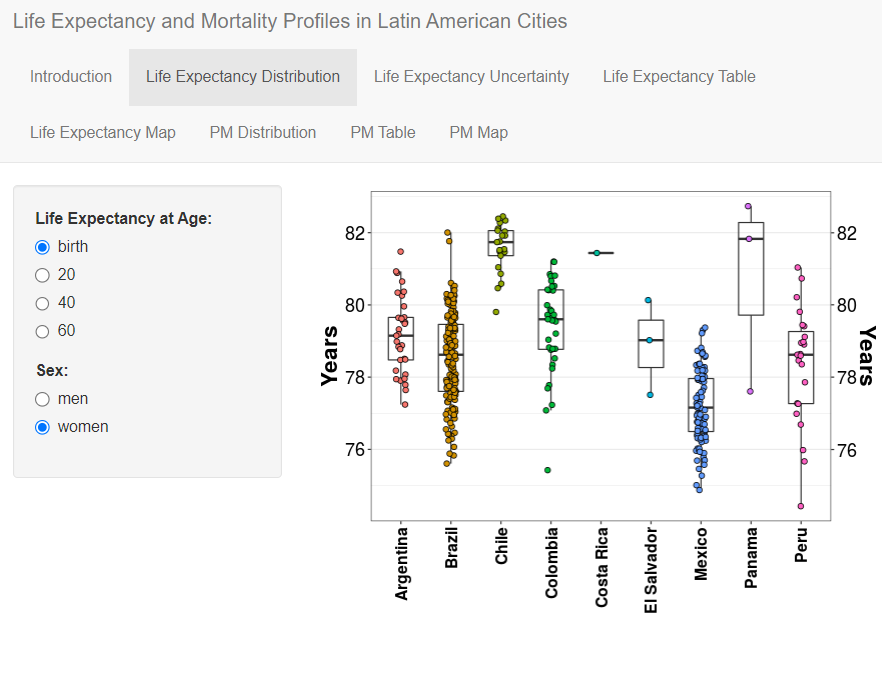This screenshot has width=882, height=685.
Task: Switch to the PM Distribution tab
Action: (262, 132)
